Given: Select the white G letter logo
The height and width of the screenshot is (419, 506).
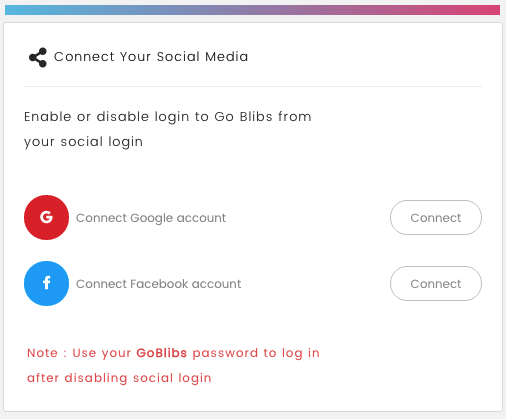Looking at the screenshot, I should click(x=46, y=217).
